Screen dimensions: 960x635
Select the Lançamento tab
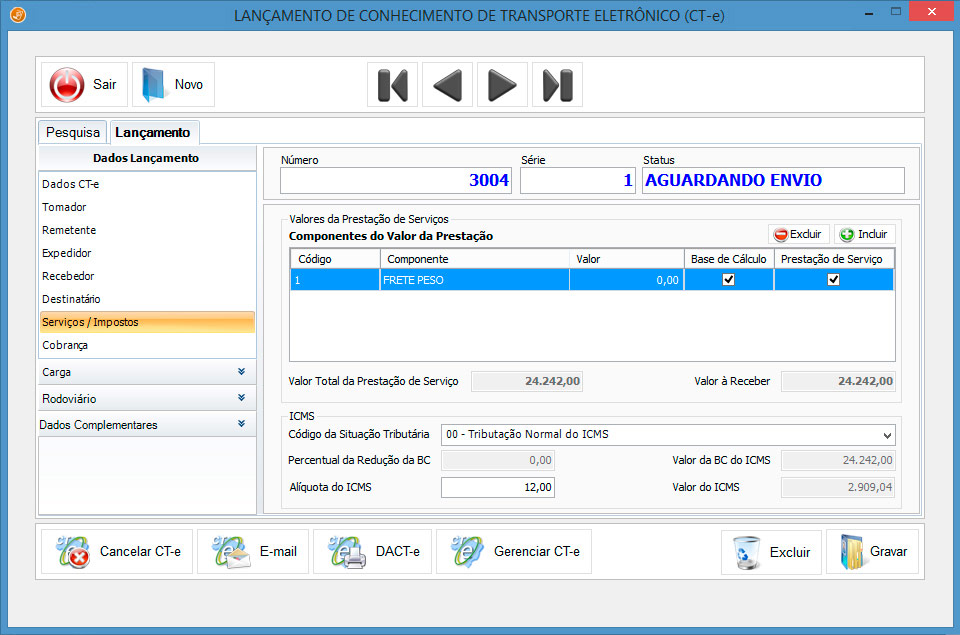click(x=153, y=132)
